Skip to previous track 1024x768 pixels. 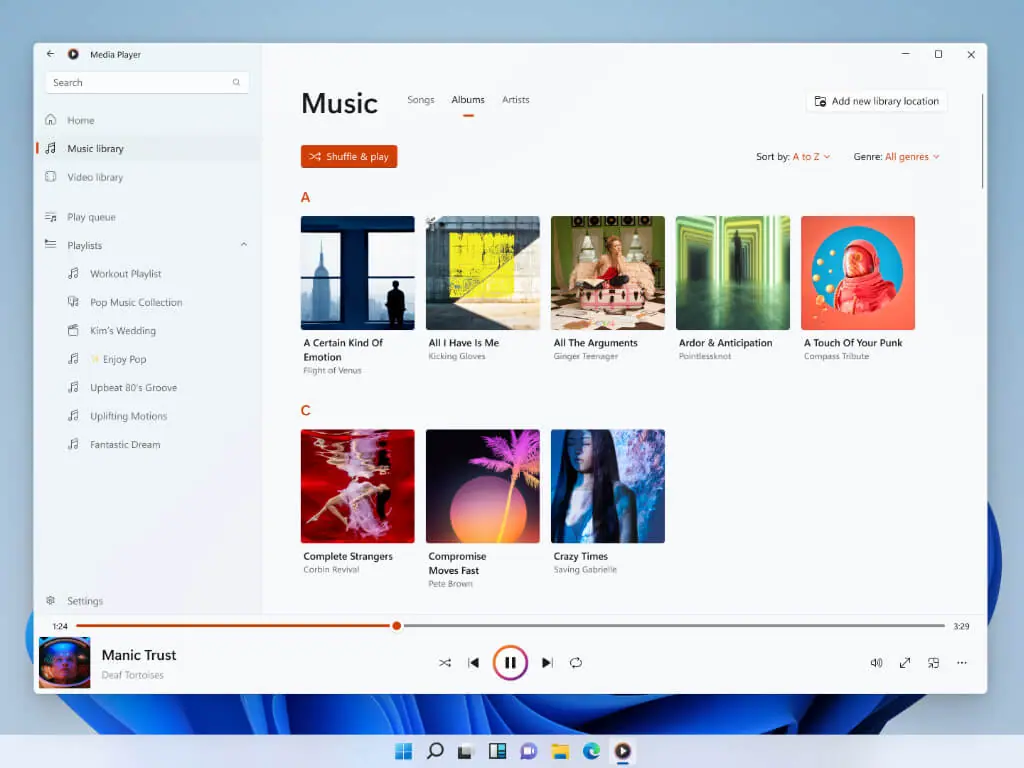coord(474,663)
